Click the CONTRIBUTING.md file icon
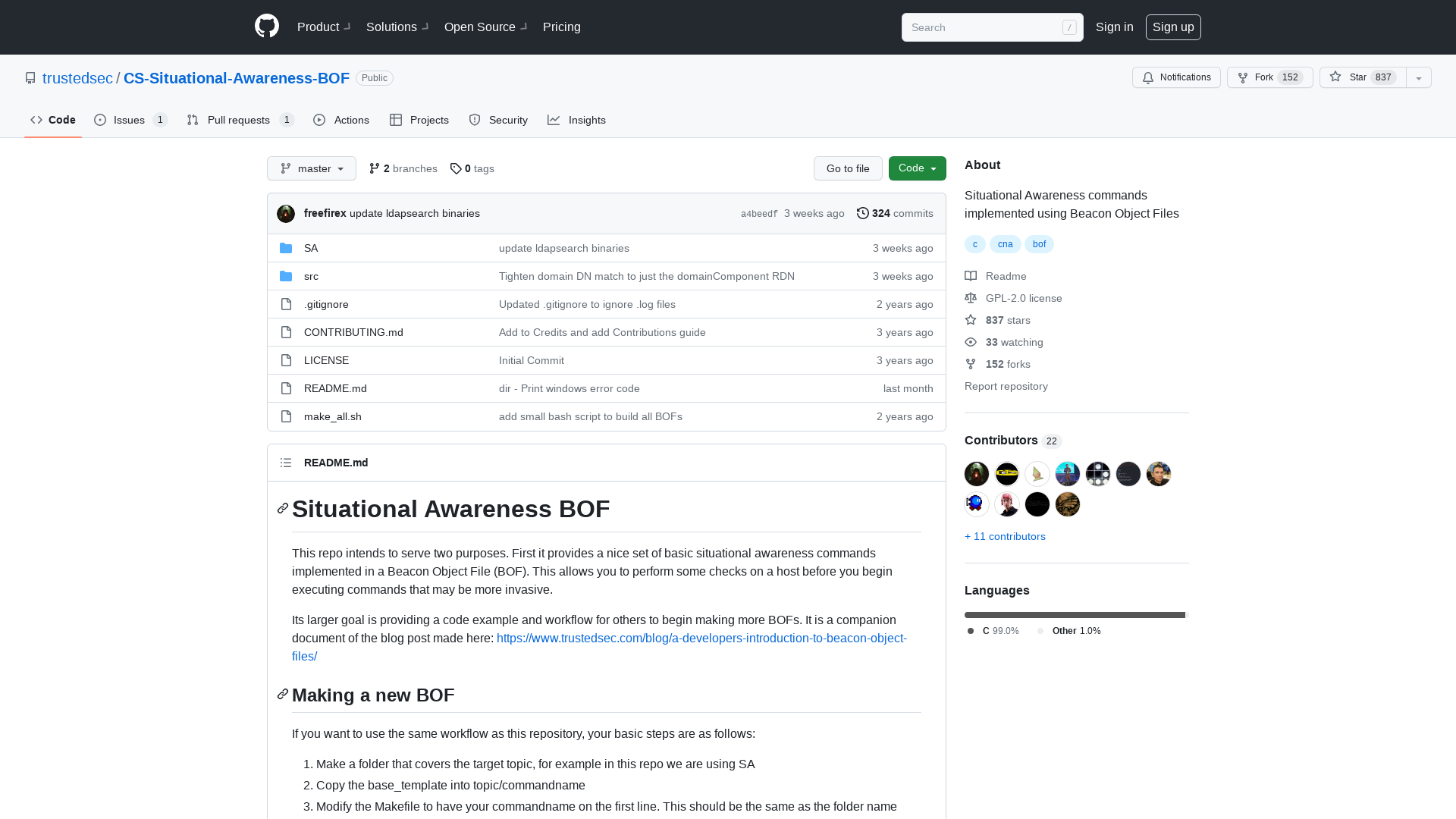The image size is (1456, 819). click(x=286, y=332)
